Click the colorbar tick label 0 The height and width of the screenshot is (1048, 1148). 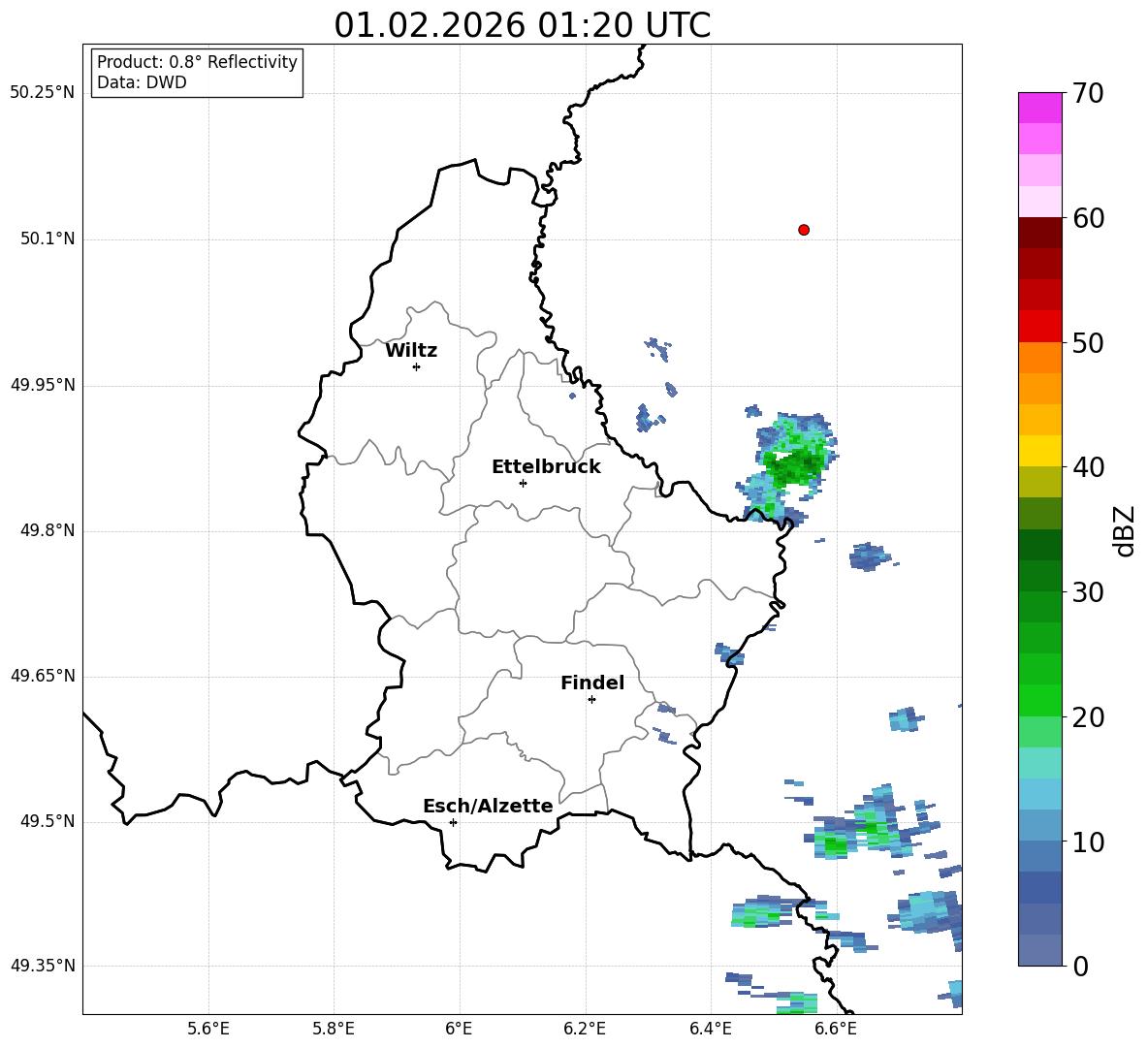coord(1081,966)
